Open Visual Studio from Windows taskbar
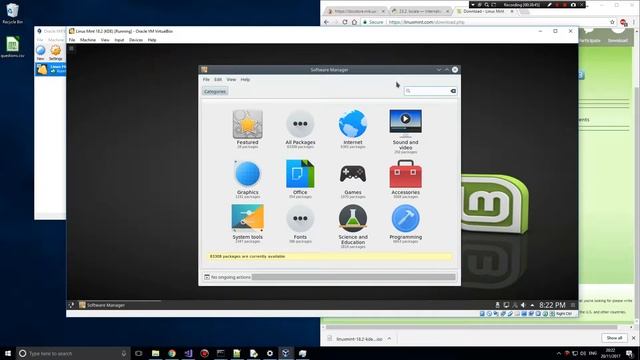The height and width of the screenshot is (360, 640). [x=188, y=353]
